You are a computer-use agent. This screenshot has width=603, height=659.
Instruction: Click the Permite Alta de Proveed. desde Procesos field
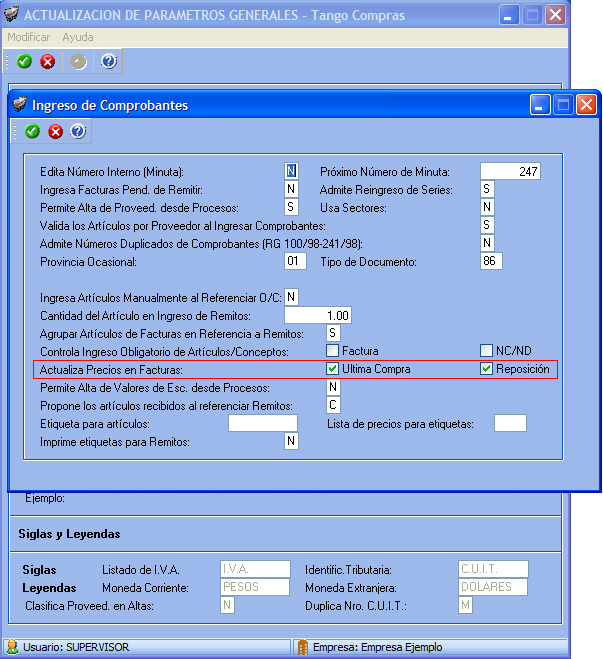pyautogui.click(x=291, y=207)
